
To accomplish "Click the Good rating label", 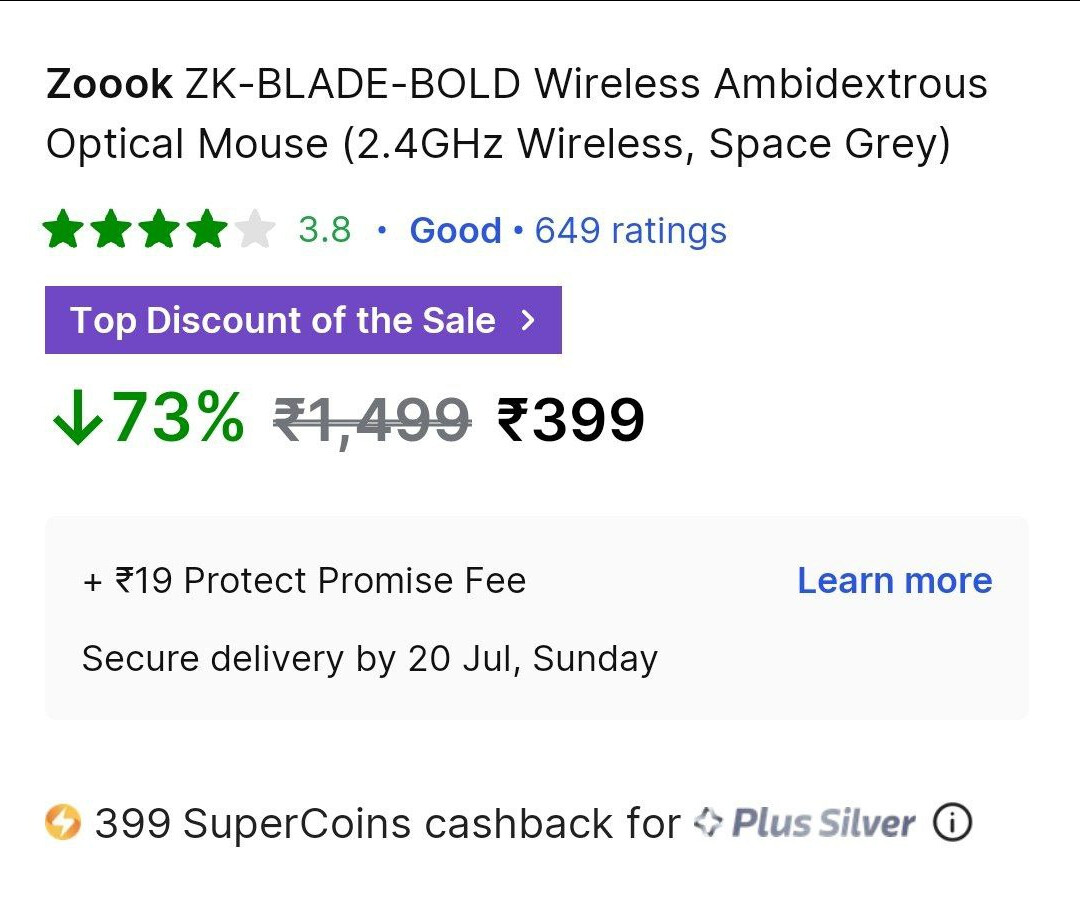I will pyautogui.click(x=455, y=230).
